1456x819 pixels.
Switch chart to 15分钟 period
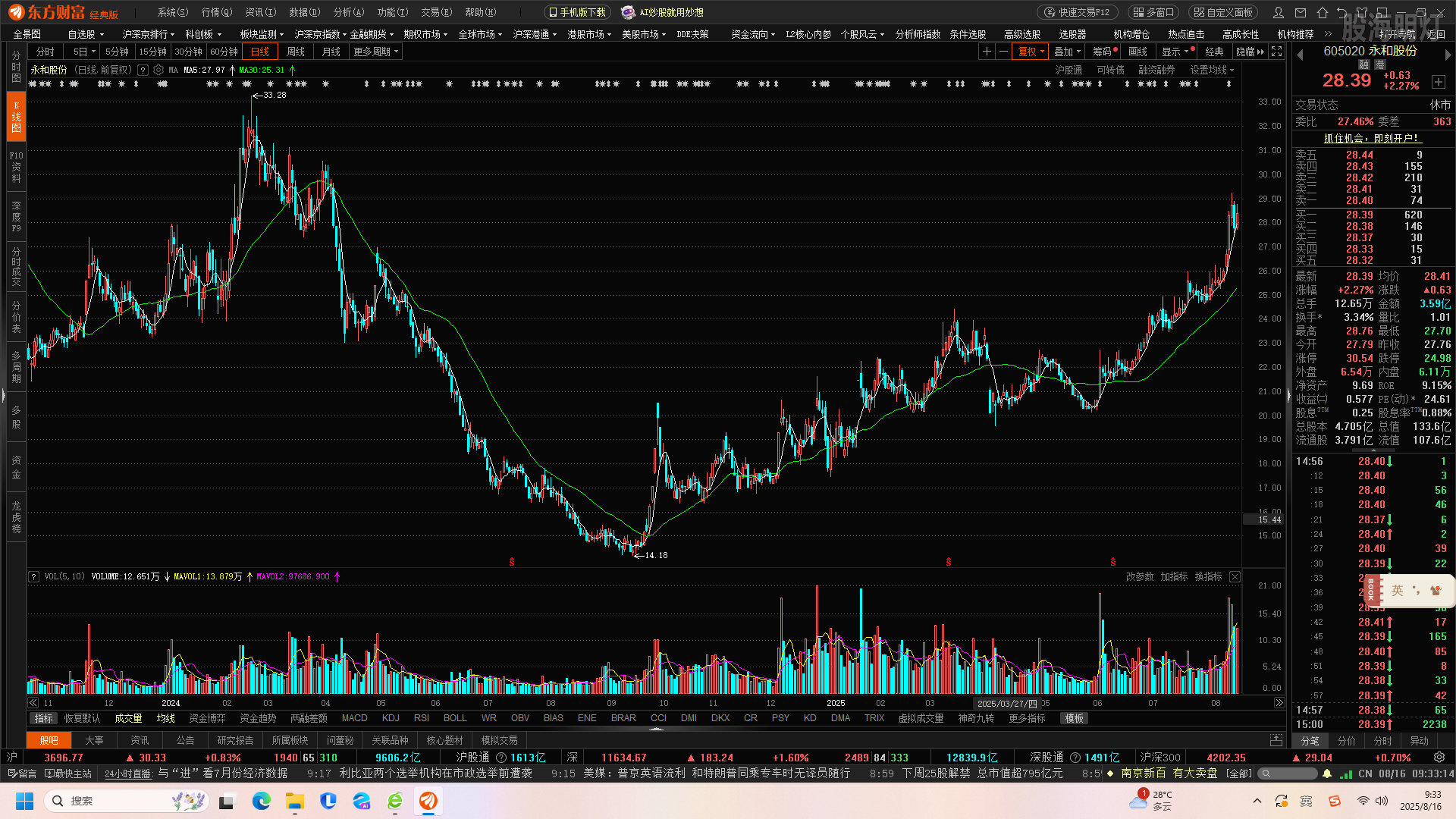[152, 52]
